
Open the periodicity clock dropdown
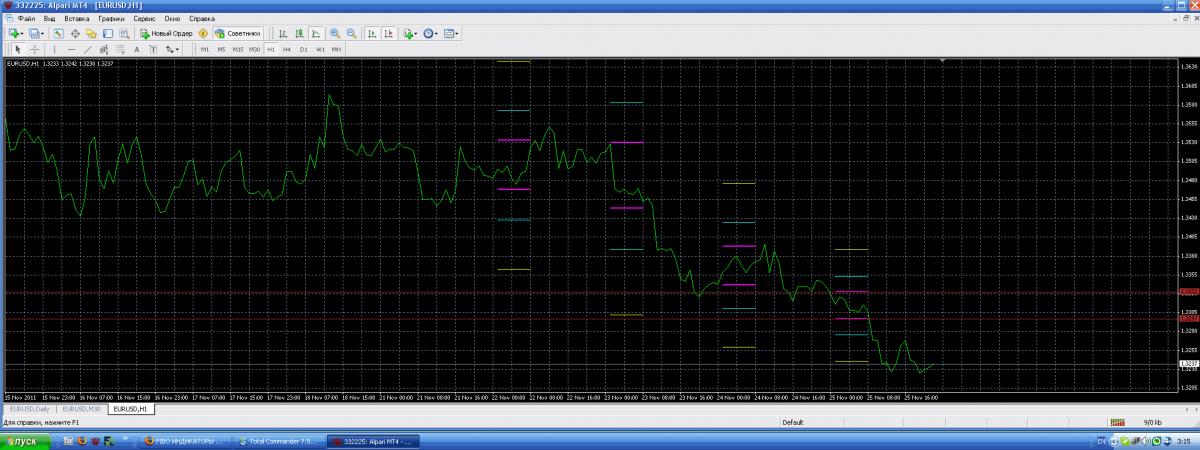pyautogui.click(x=431, y=33)
